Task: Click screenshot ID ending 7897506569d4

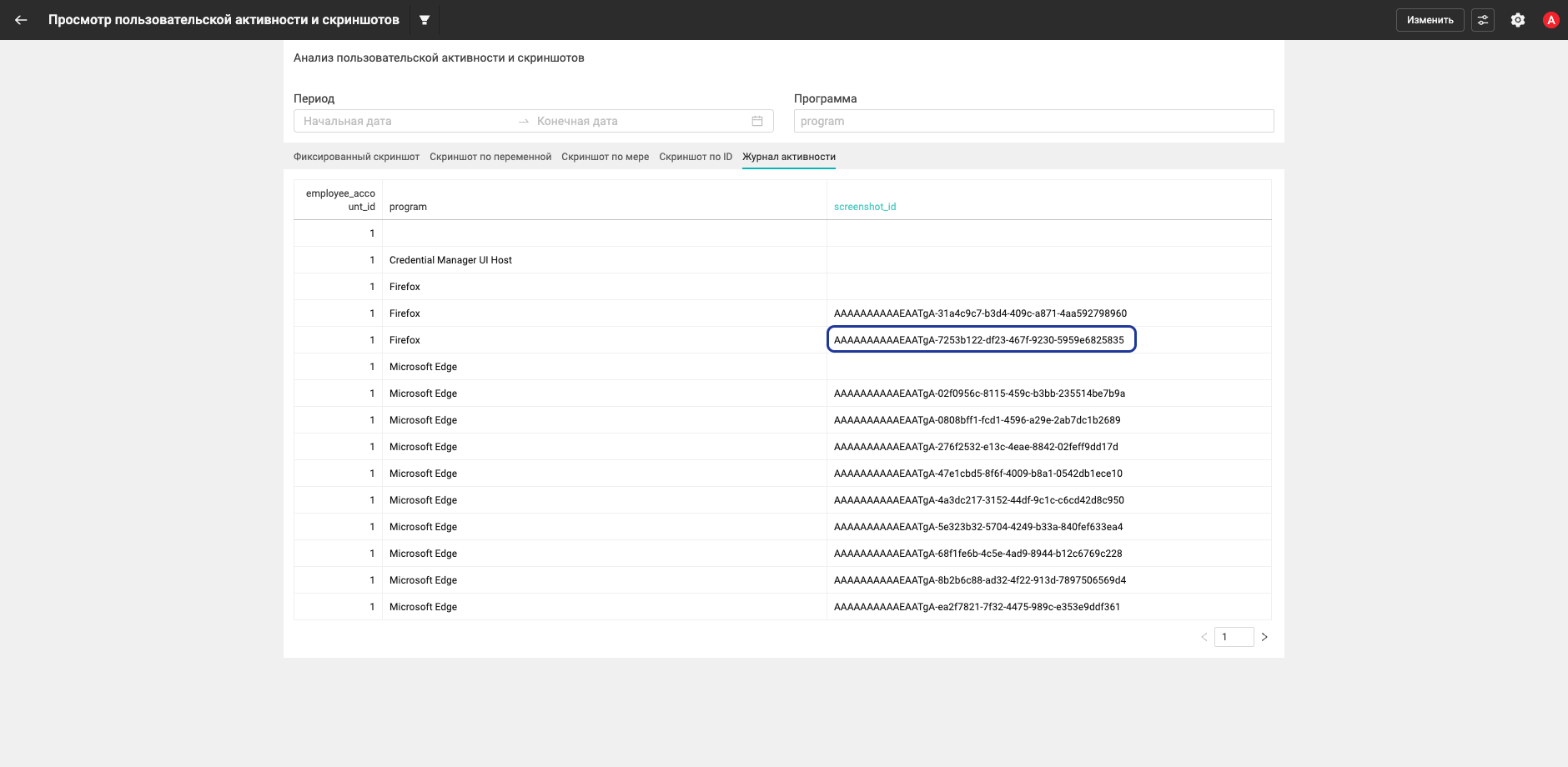Action: (980, 580)
